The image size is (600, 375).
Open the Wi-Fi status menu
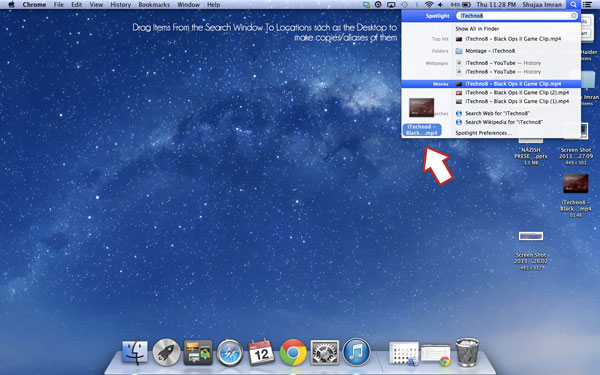point(429,5)
